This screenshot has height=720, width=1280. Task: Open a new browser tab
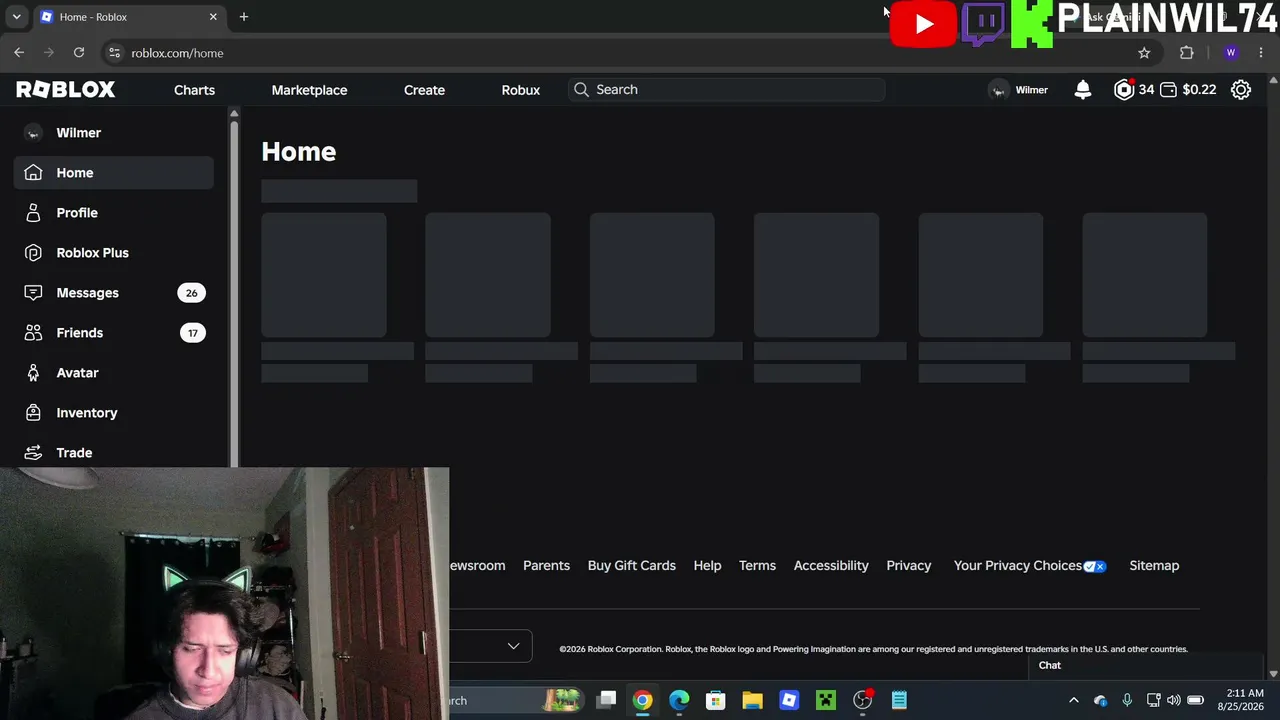(x=244, y=17)
